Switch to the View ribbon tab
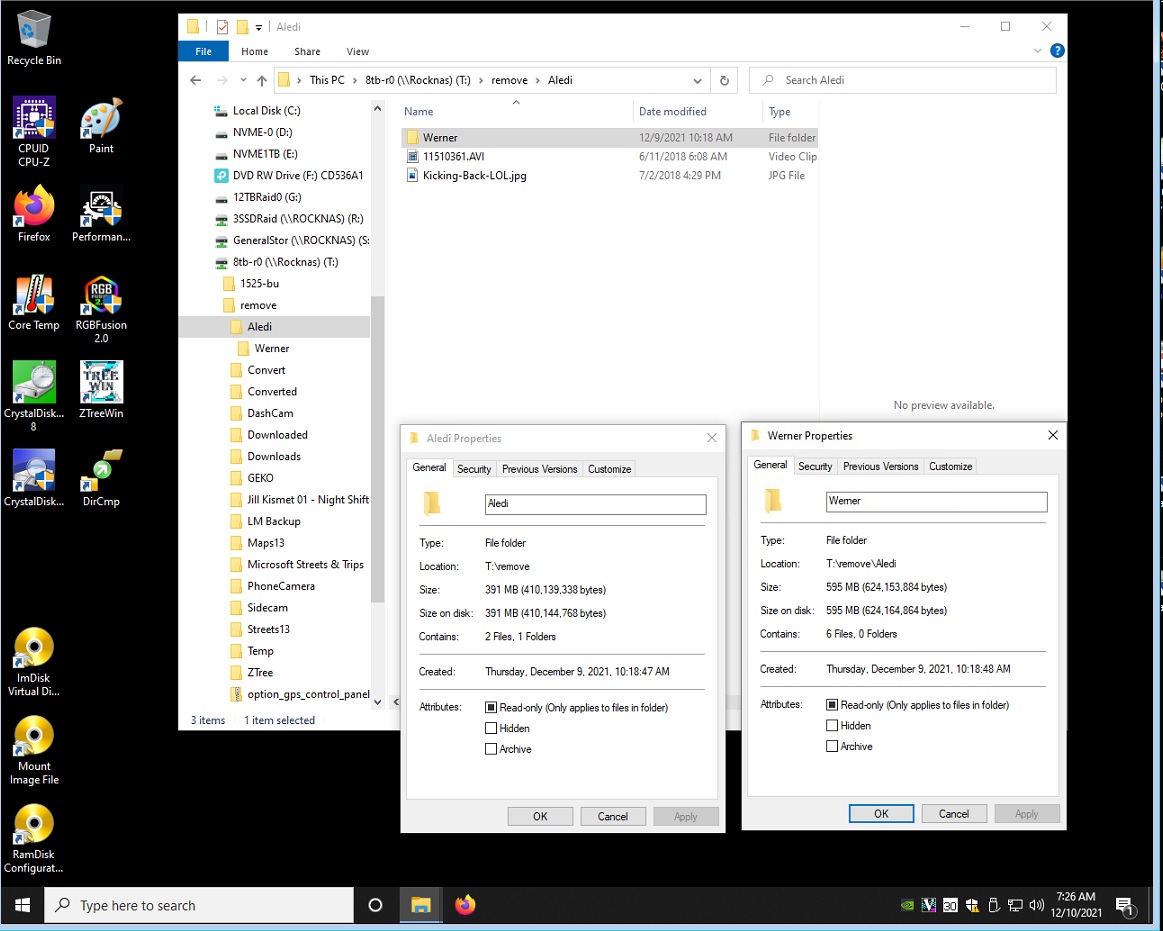Viewport: 1163px width, 931px height. tap(357, 51)
